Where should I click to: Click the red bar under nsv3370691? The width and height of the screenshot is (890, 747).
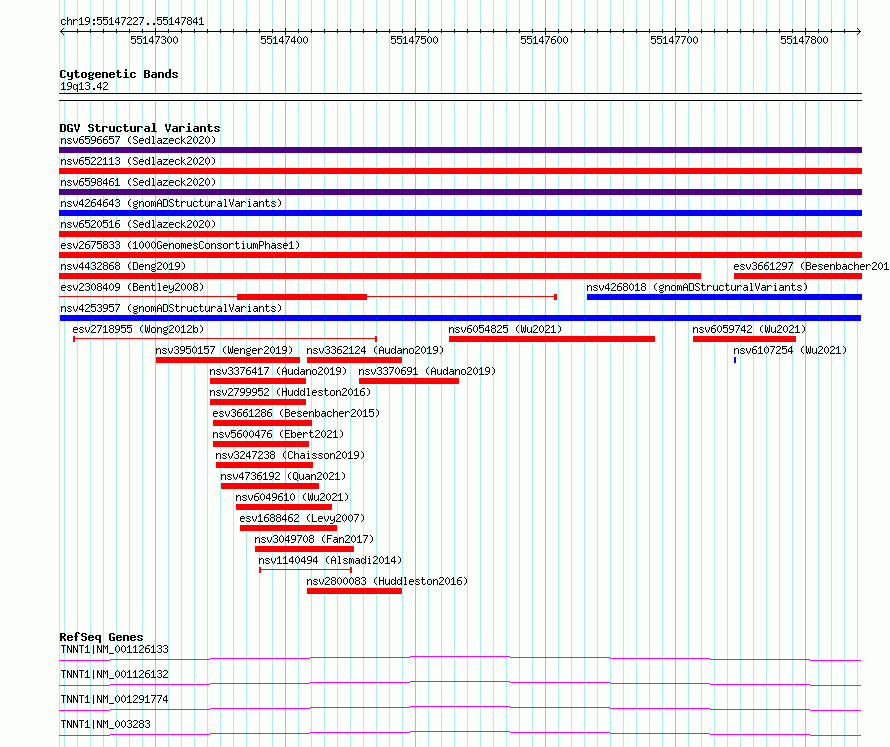pyautogui.click(x=409, y=381)
